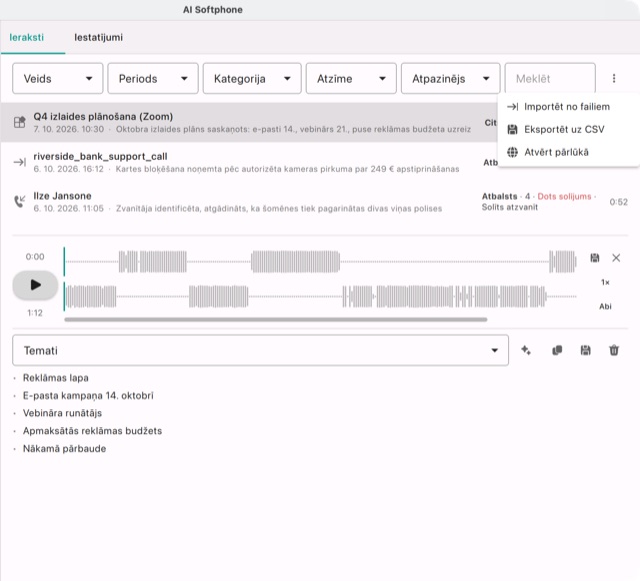
Task: Expand the Atzīme filter dropdown
Action: click(x=351, y=78)
